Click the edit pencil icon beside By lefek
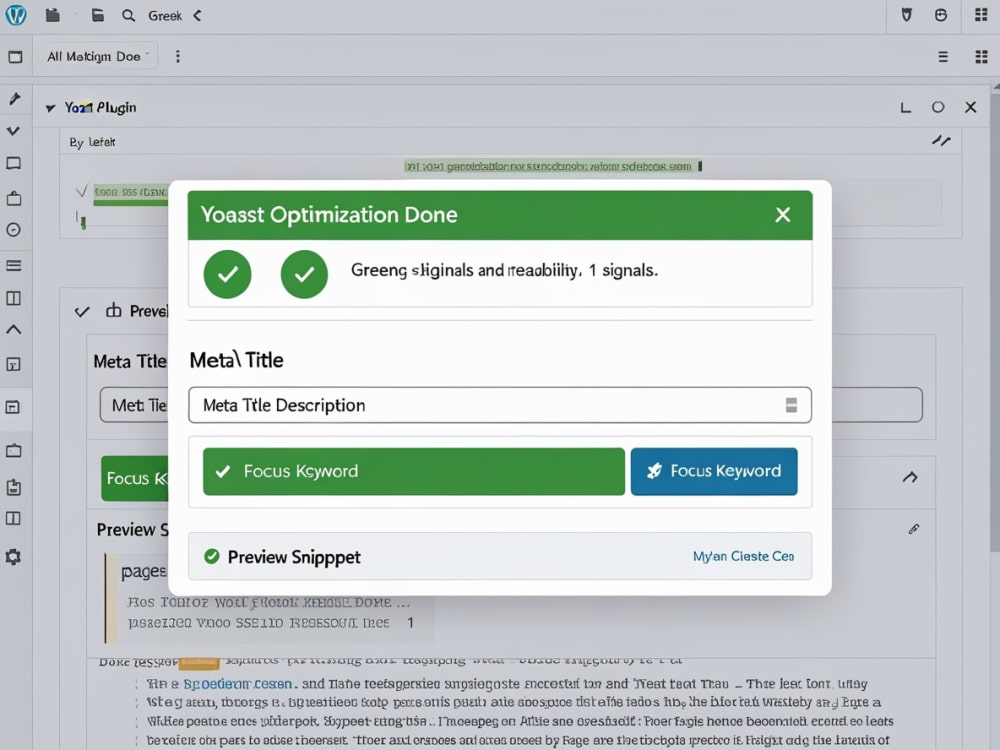This screenshot has width=1000, height=750. click(941, 141)
